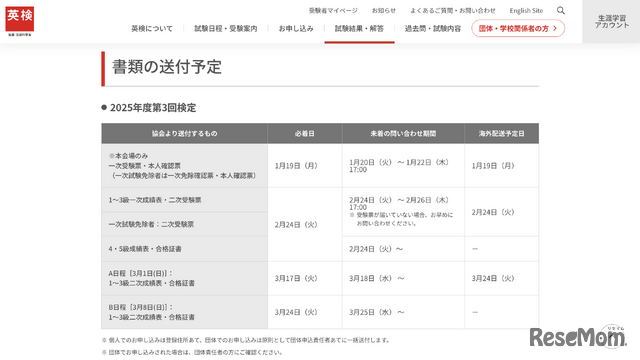Click 2月24日（火） overseas delivery cell
640x360 pixels.
[493, 212]
